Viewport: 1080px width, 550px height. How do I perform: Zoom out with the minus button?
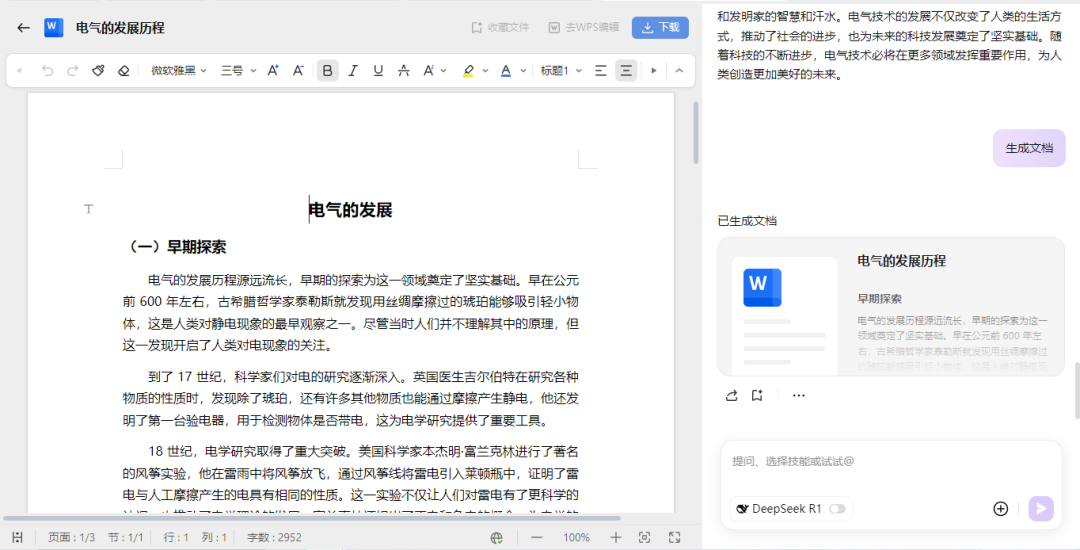[x=537, y=538]
